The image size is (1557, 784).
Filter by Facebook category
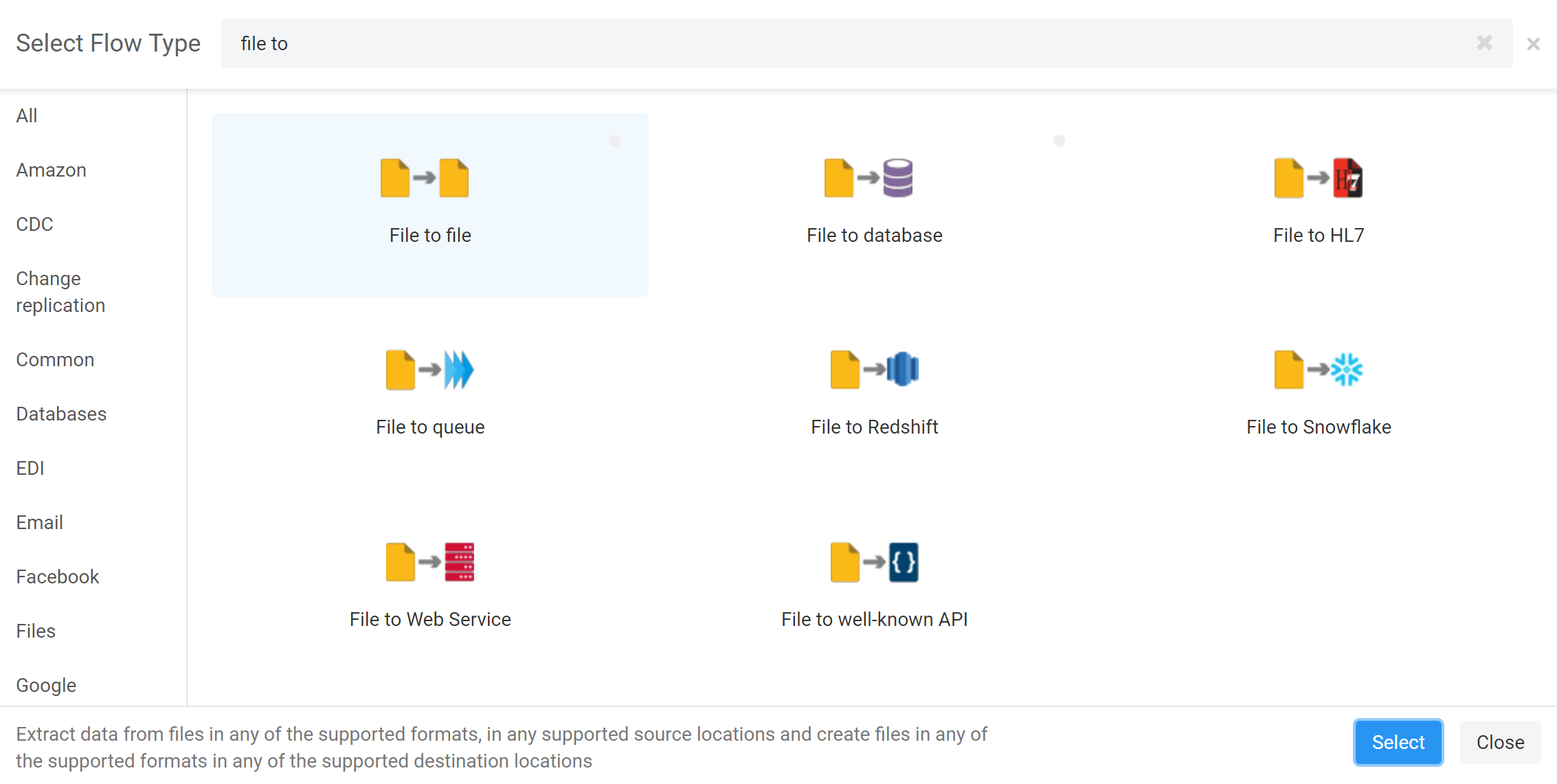pos(58,576)
